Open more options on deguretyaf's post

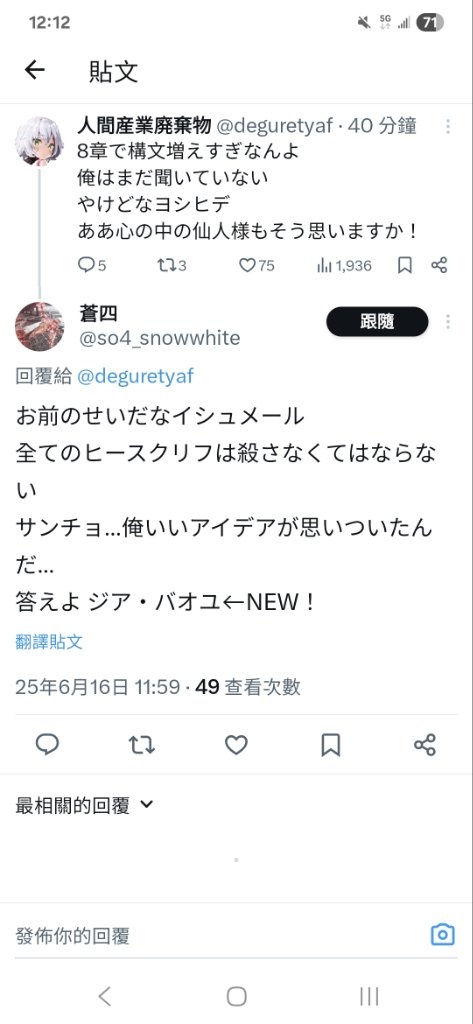(x=448, y=126)
